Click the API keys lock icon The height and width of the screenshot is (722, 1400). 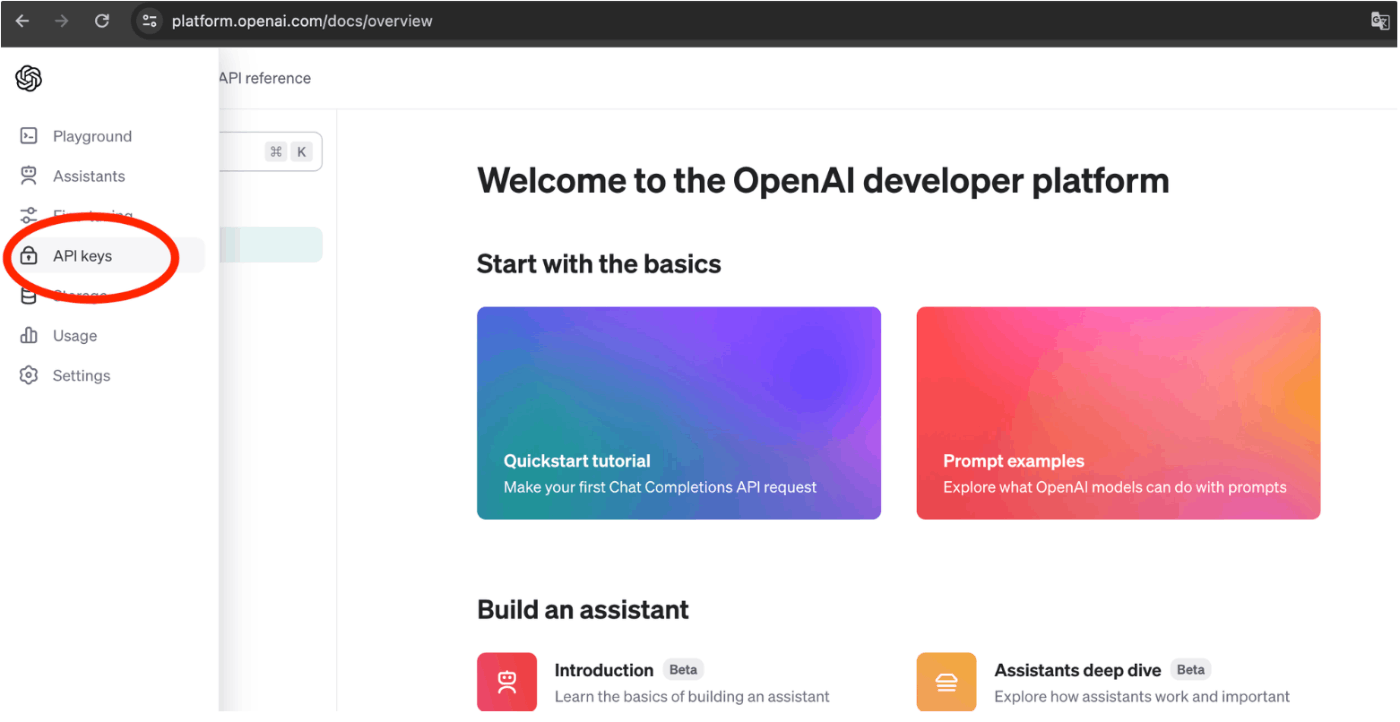click(29, 256)
